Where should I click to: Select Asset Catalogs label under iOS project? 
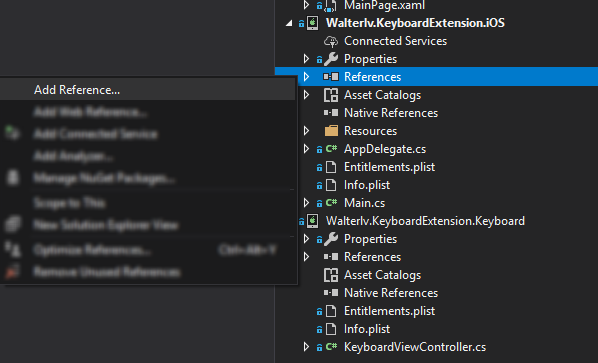click(382, 95)
